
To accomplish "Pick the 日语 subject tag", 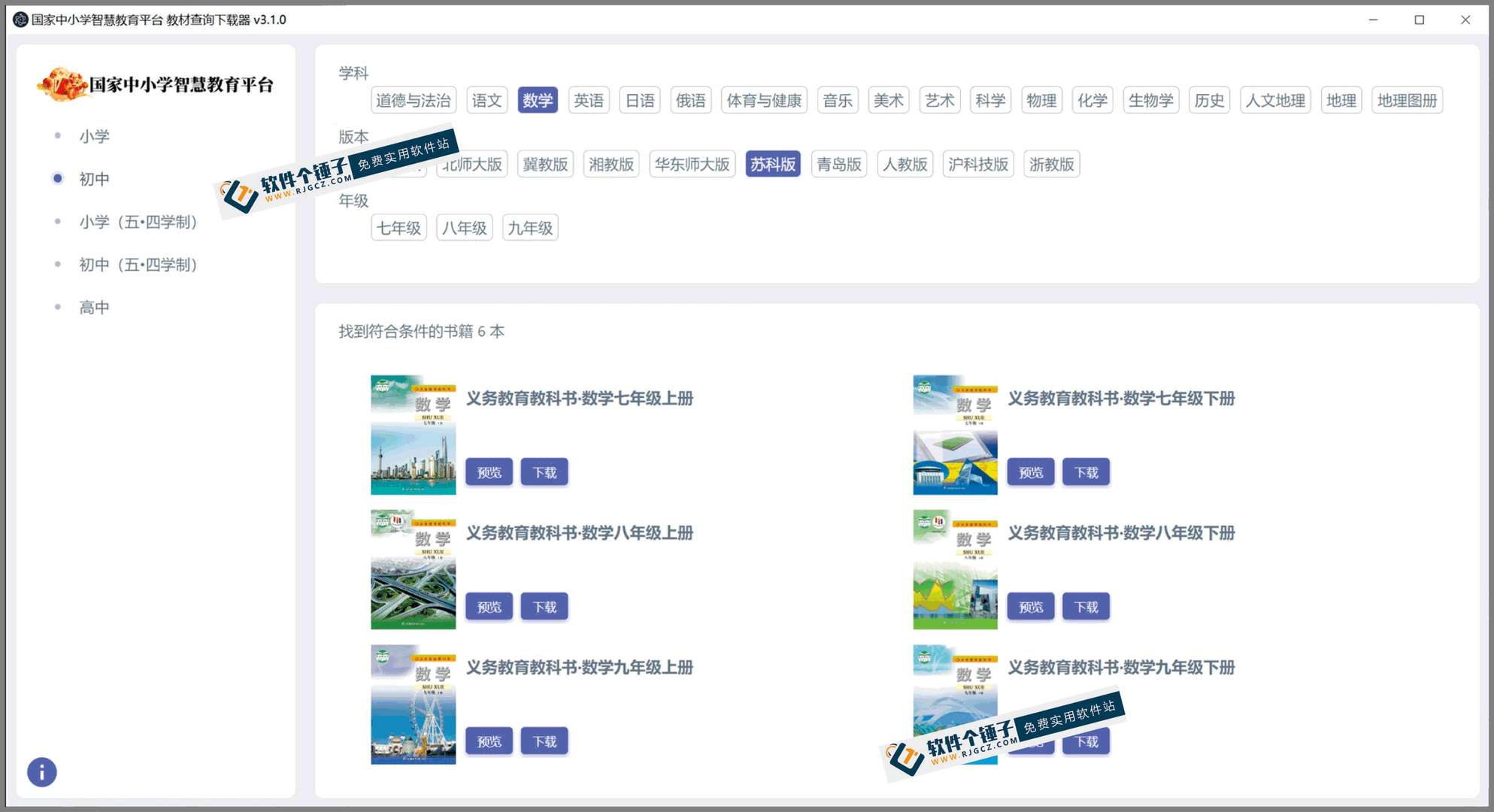I will [x=640, y=100].
